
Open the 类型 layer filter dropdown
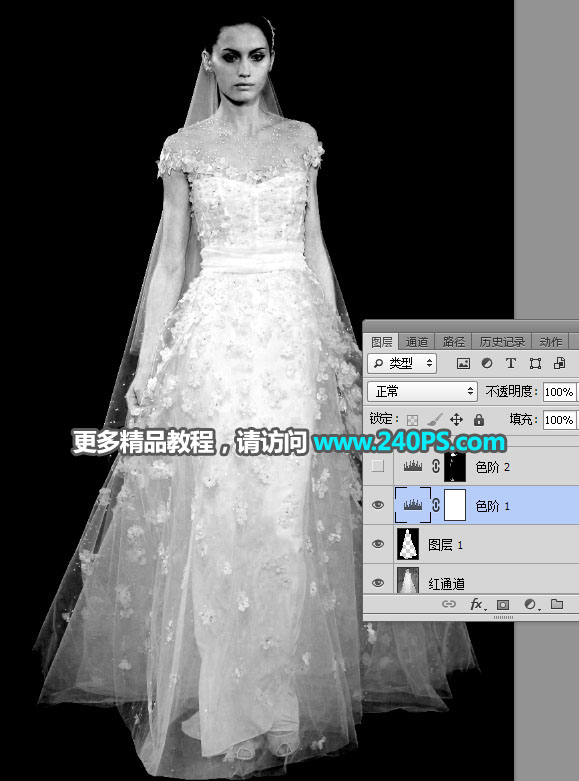click(x=402, y=364)
